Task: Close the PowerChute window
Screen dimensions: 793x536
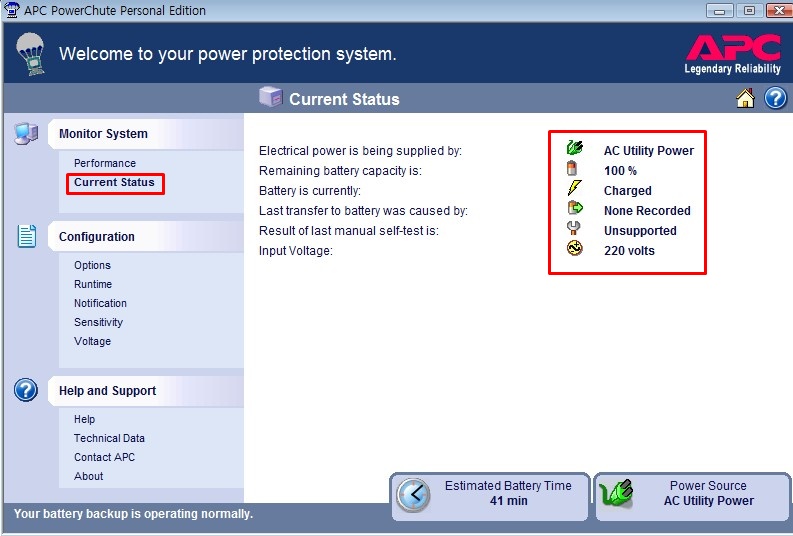Action: pos(778,10)
